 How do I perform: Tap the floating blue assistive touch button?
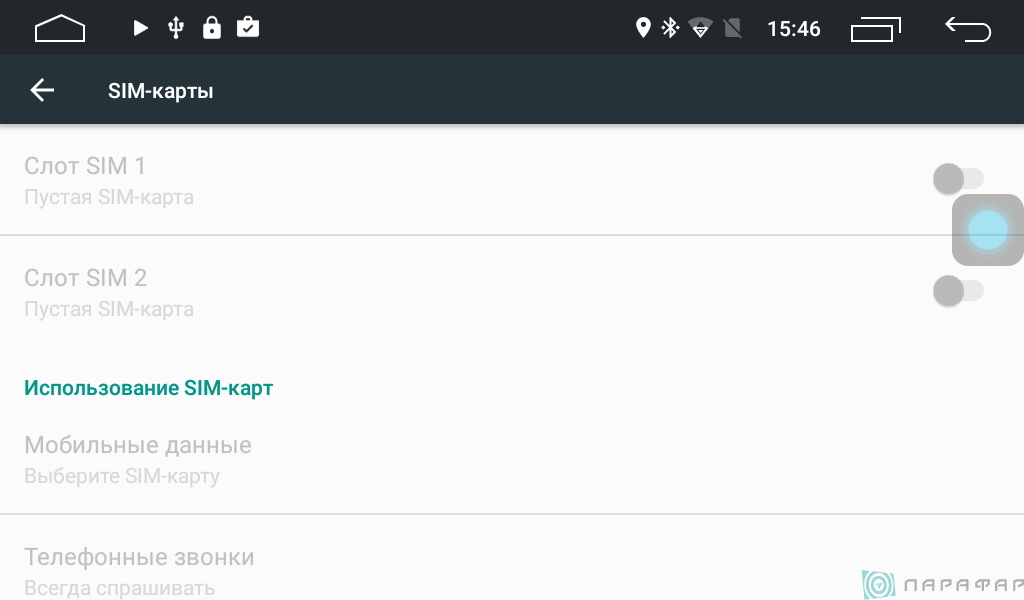(987, 230)
